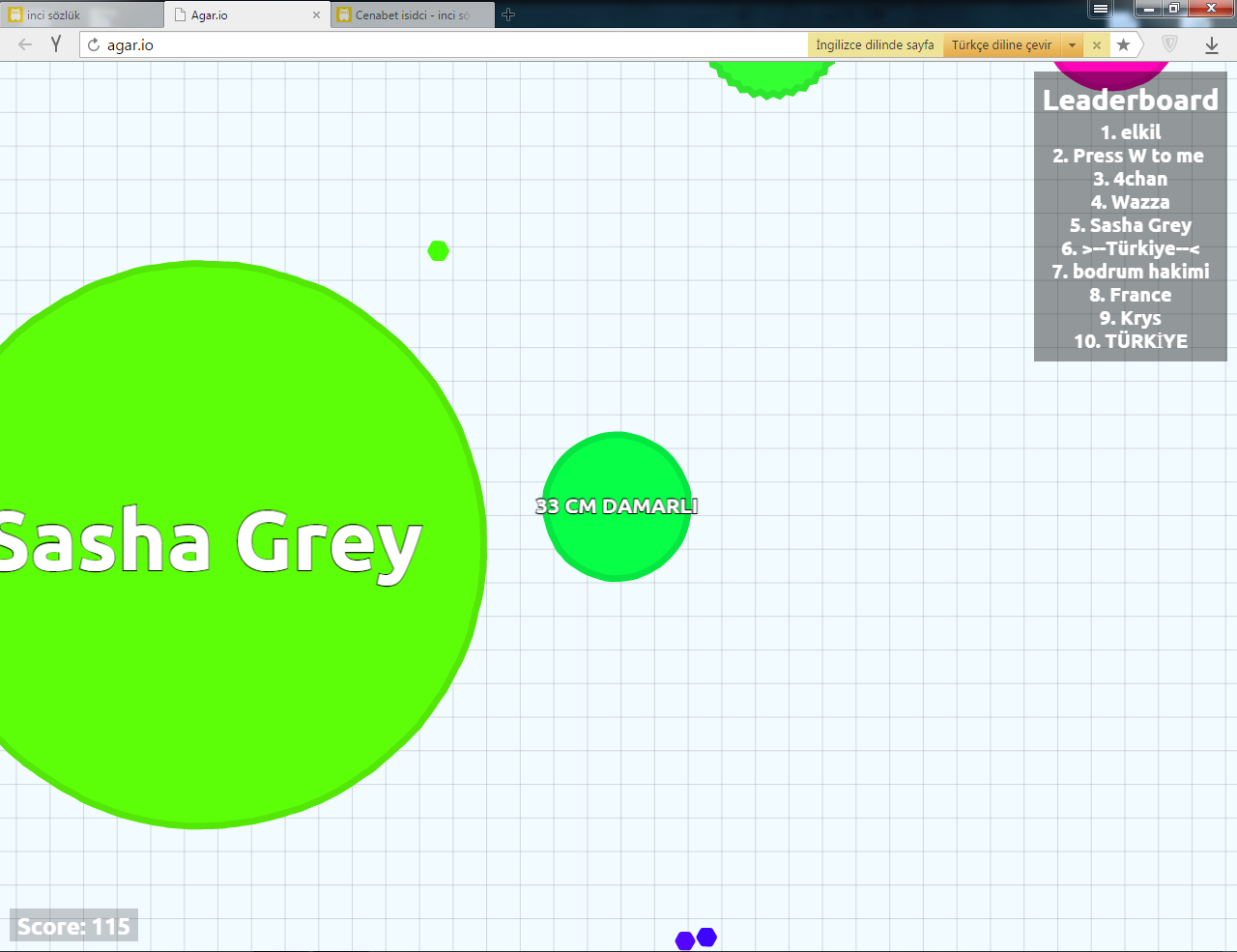Click leaderboard entry 1. elkil

[x=1131, y=132]
